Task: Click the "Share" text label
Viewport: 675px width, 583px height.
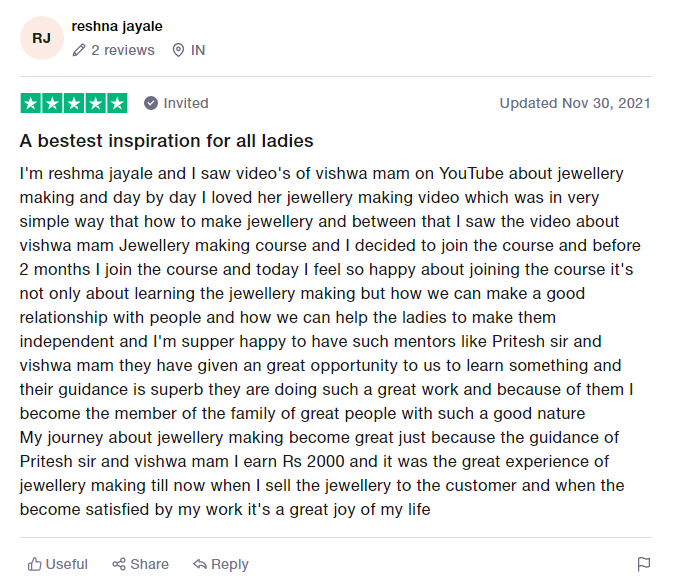Action: [x=149, y=564]
